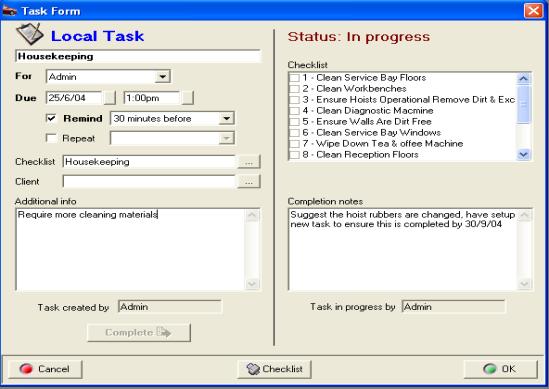Open the For user dropdown
Viewport: 549px width, 389px height.
coord(162,76)
